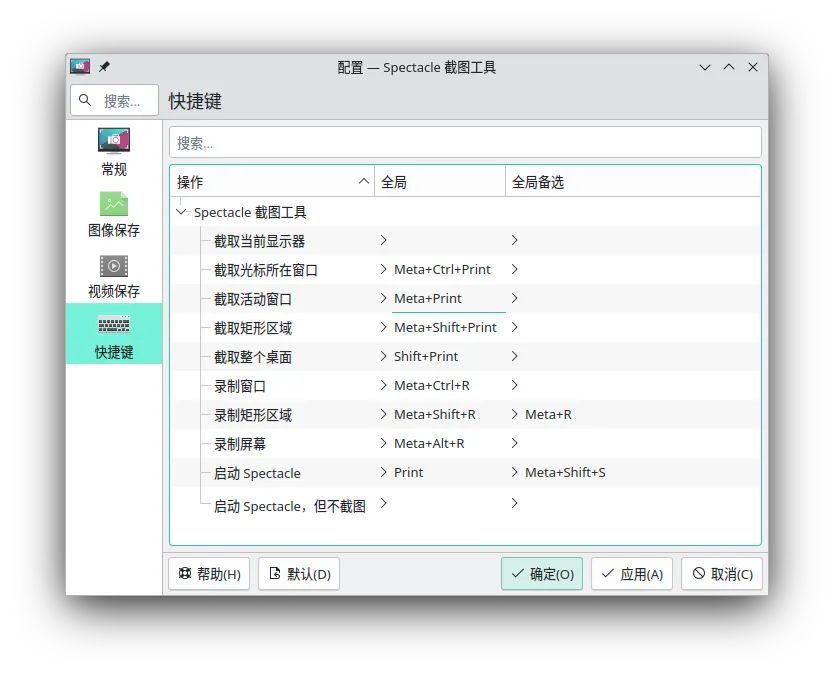Open the title bar dropdown arrow
The width and height of the screenshot is (835, 674).
[704, 66]
